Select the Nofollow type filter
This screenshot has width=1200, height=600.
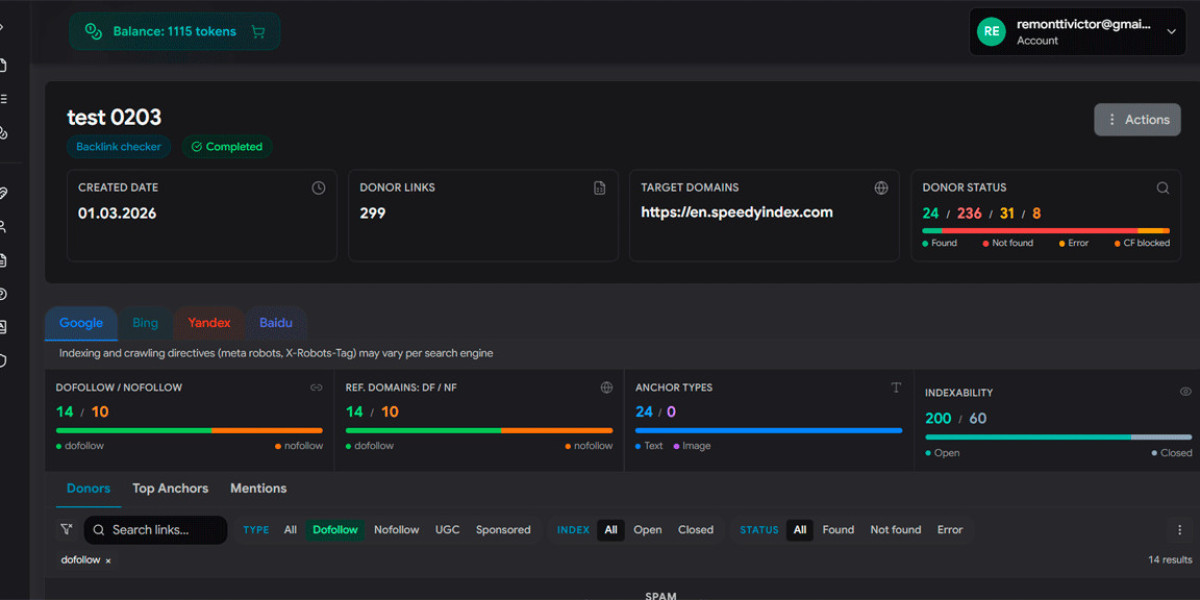396,530
